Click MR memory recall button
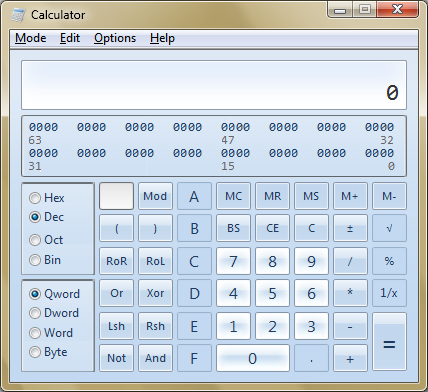The height and width of the screenshot is (392, 428). tap(272, 196)
